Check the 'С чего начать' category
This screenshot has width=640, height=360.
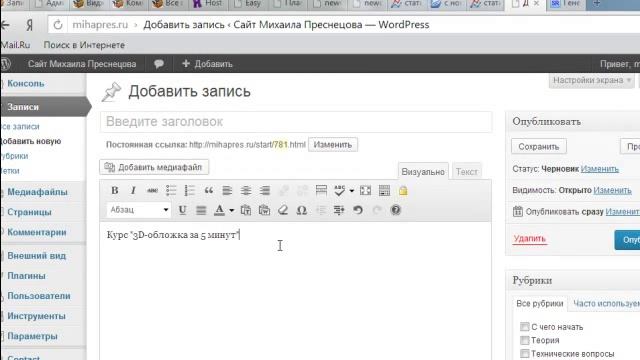point(524,327)
